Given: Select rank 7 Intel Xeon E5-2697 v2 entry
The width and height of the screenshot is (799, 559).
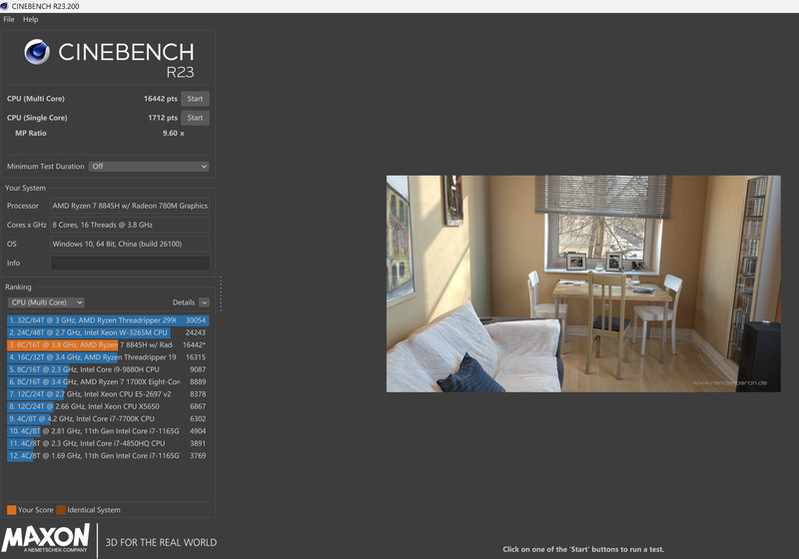Looking at the screenshot, I should click(108, 394).
